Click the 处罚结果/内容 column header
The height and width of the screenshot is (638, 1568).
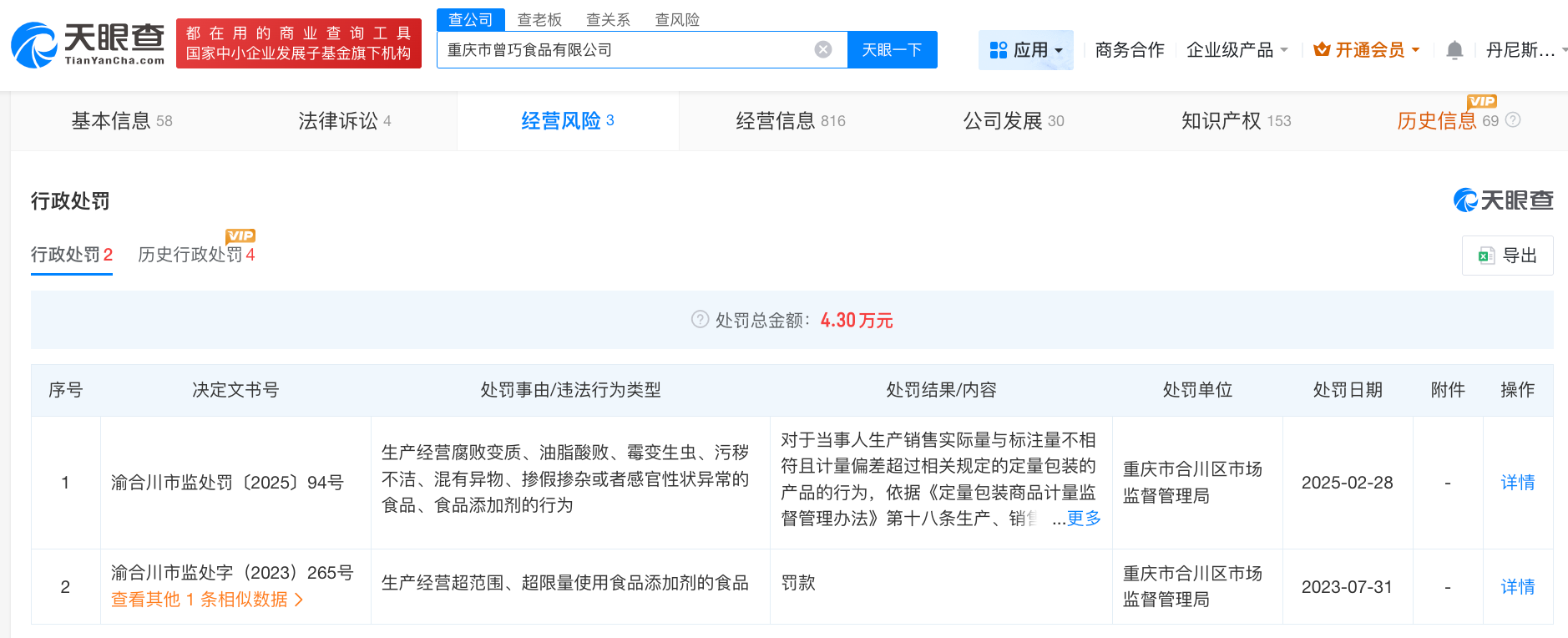tap(941, 390)
